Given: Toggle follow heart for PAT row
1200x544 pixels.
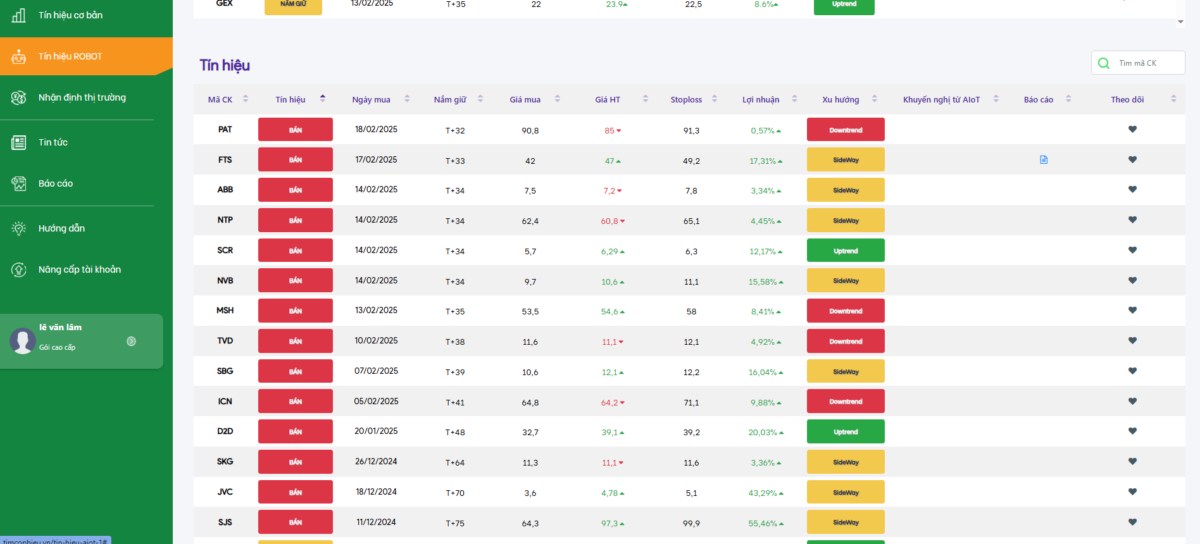Looking at the screenshot, I should [1133, 129].
